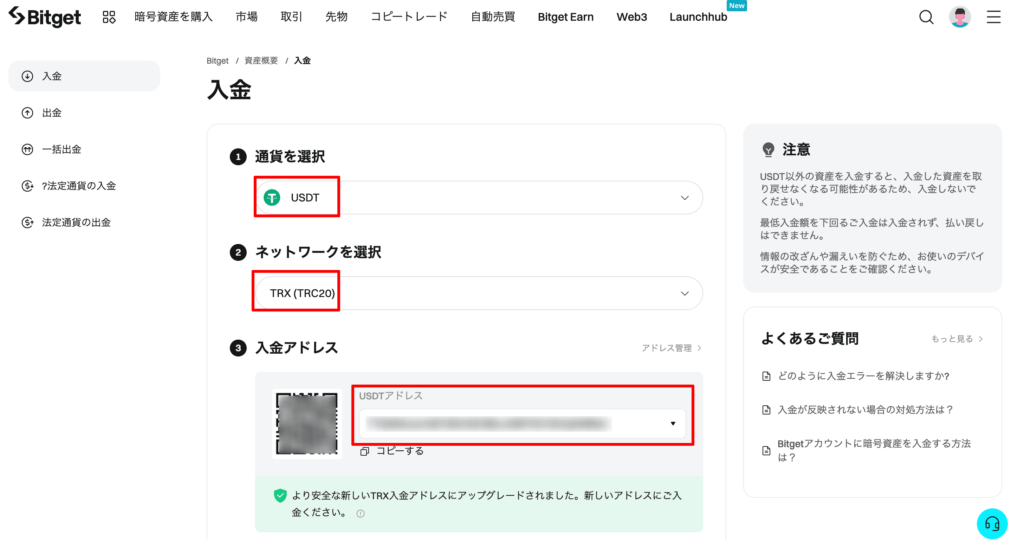Open the 自動売買 menu
The width and height of the screenshot is (1024, 540).
point(493,17)
